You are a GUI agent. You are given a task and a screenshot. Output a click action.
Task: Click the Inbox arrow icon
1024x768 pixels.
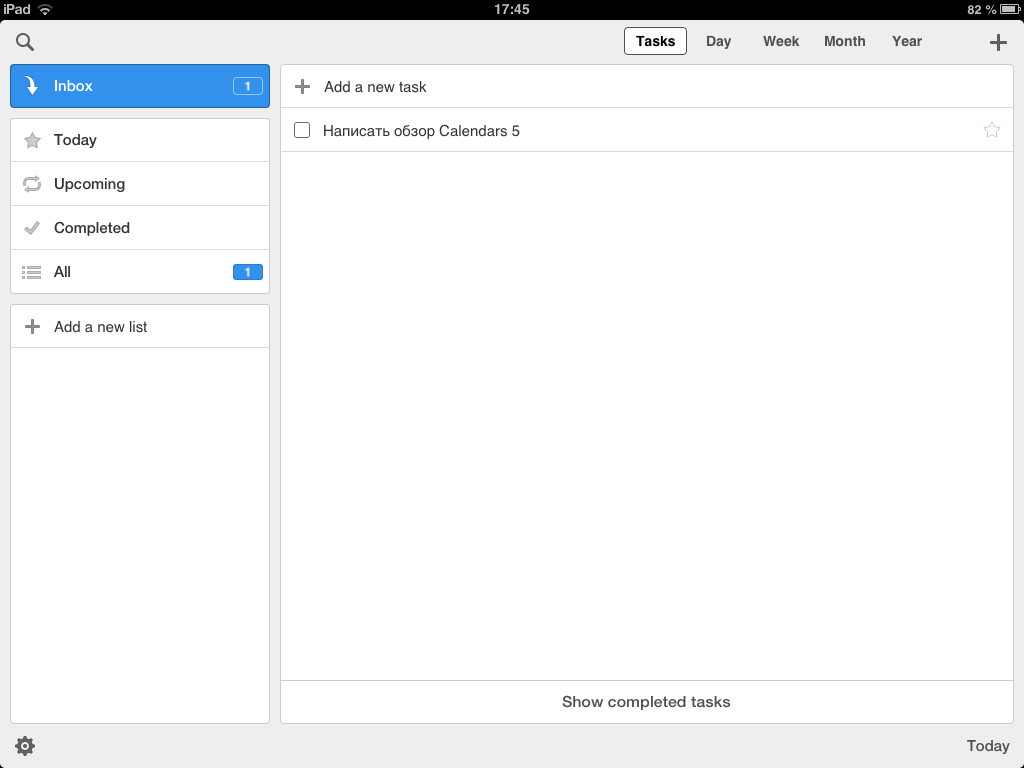[31, 86]
